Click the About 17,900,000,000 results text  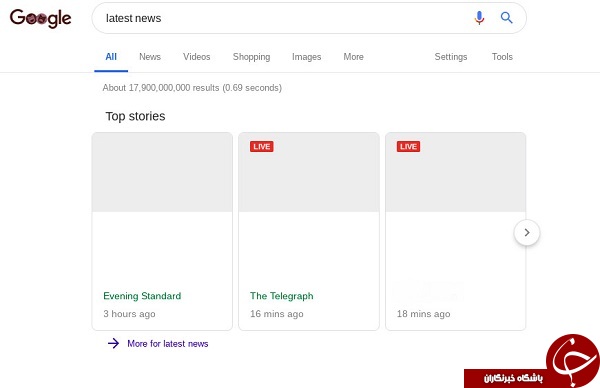click(192, 88)
